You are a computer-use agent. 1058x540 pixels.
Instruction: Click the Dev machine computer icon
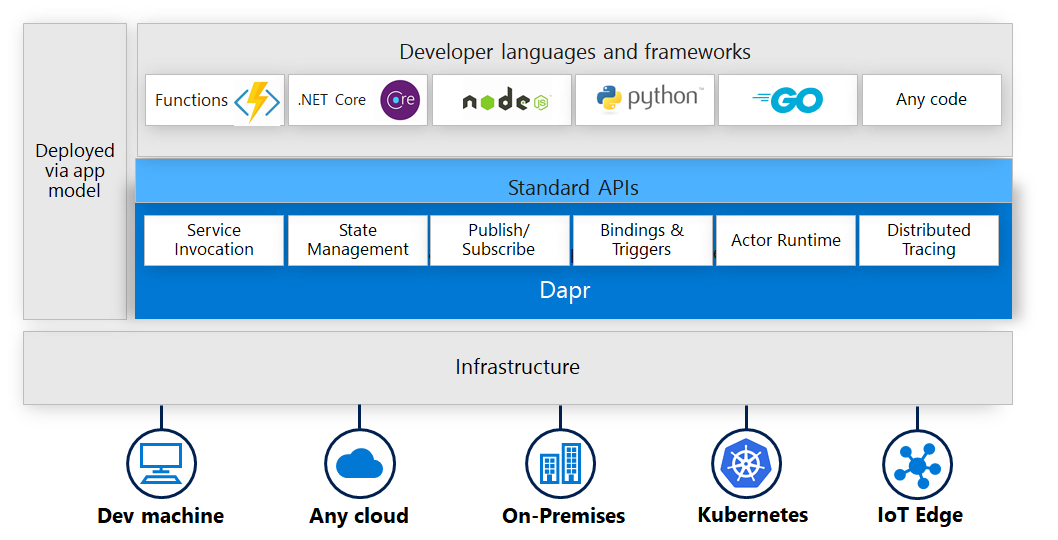pyautogui.click(x=161, y=463)
